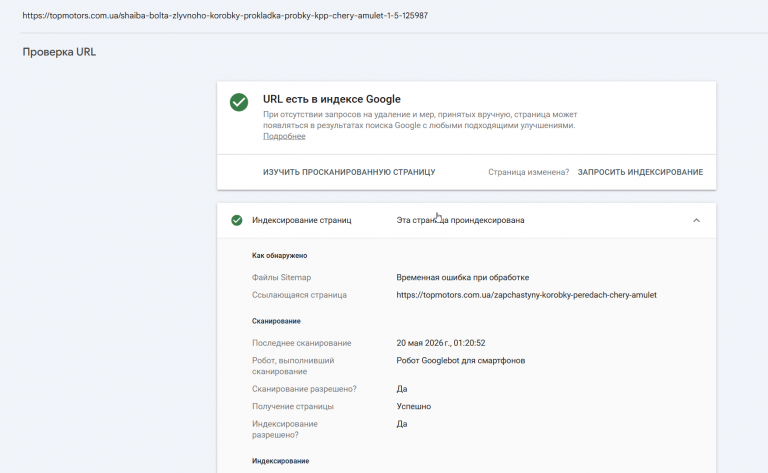Viewport: 768px width, 473px height.
Task: Click the 'URL есть в индексе Google' title
Action: [332, 99]
